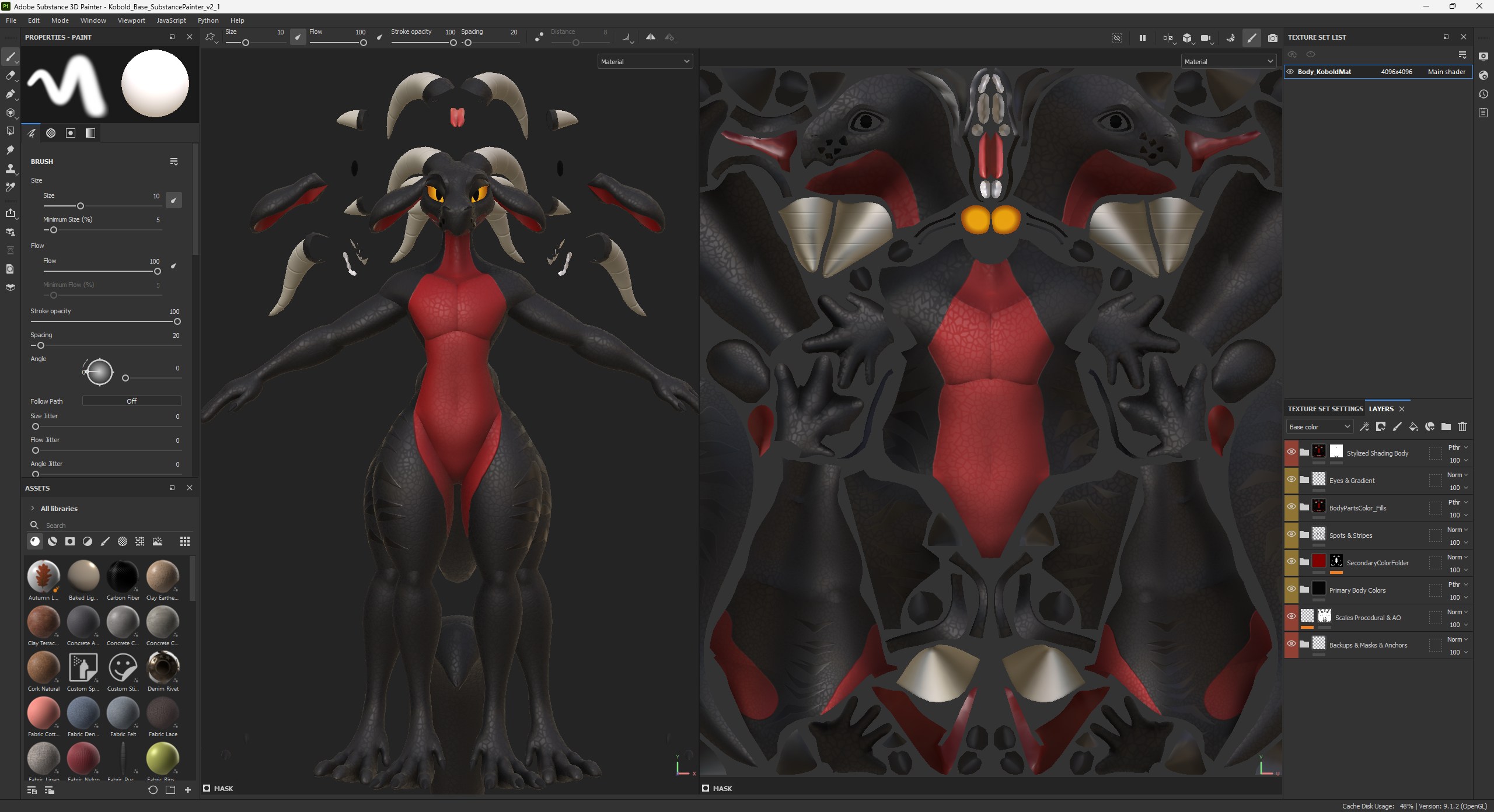The width and height of the screenshot is (1494, 812).
Task: Click the trash icon to delete layer
Action: coord(1462,427)
